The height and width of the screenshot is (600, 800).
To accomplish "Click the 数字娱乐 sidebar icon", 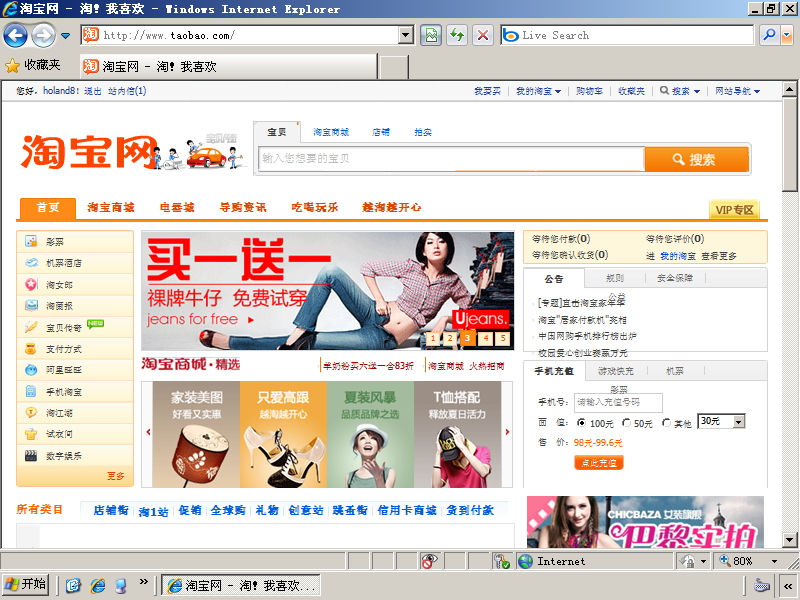I will point(31,456).
